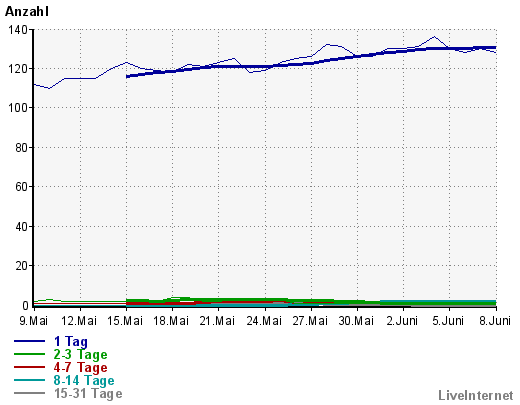
Task: Click the '1 Tag' legend label
Action: [x=71, y=342]
